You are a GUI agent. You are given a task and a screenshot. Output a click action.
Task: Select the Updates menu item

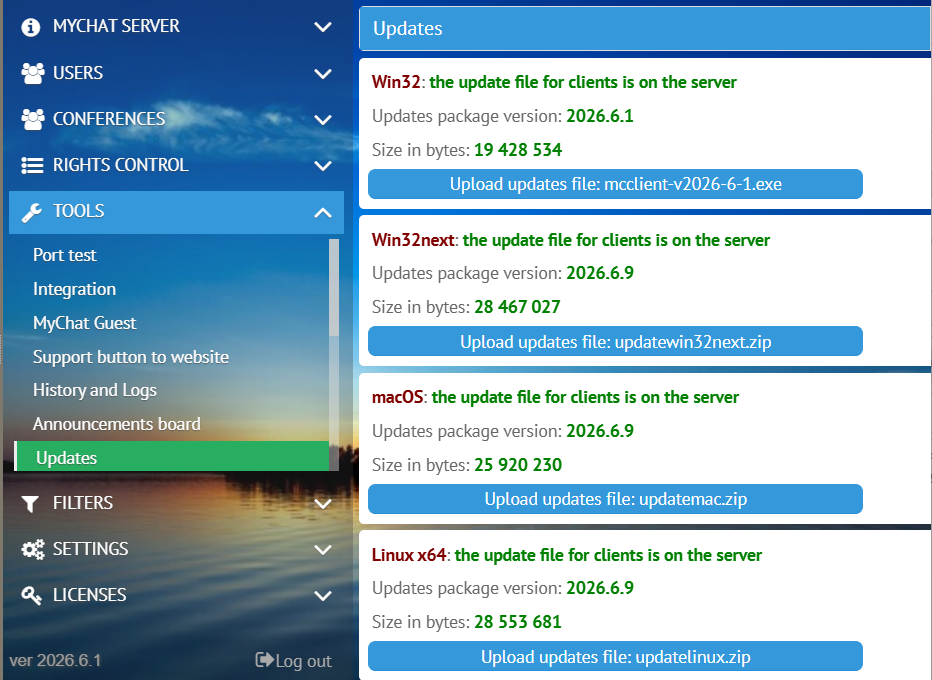tap(172, 457)
